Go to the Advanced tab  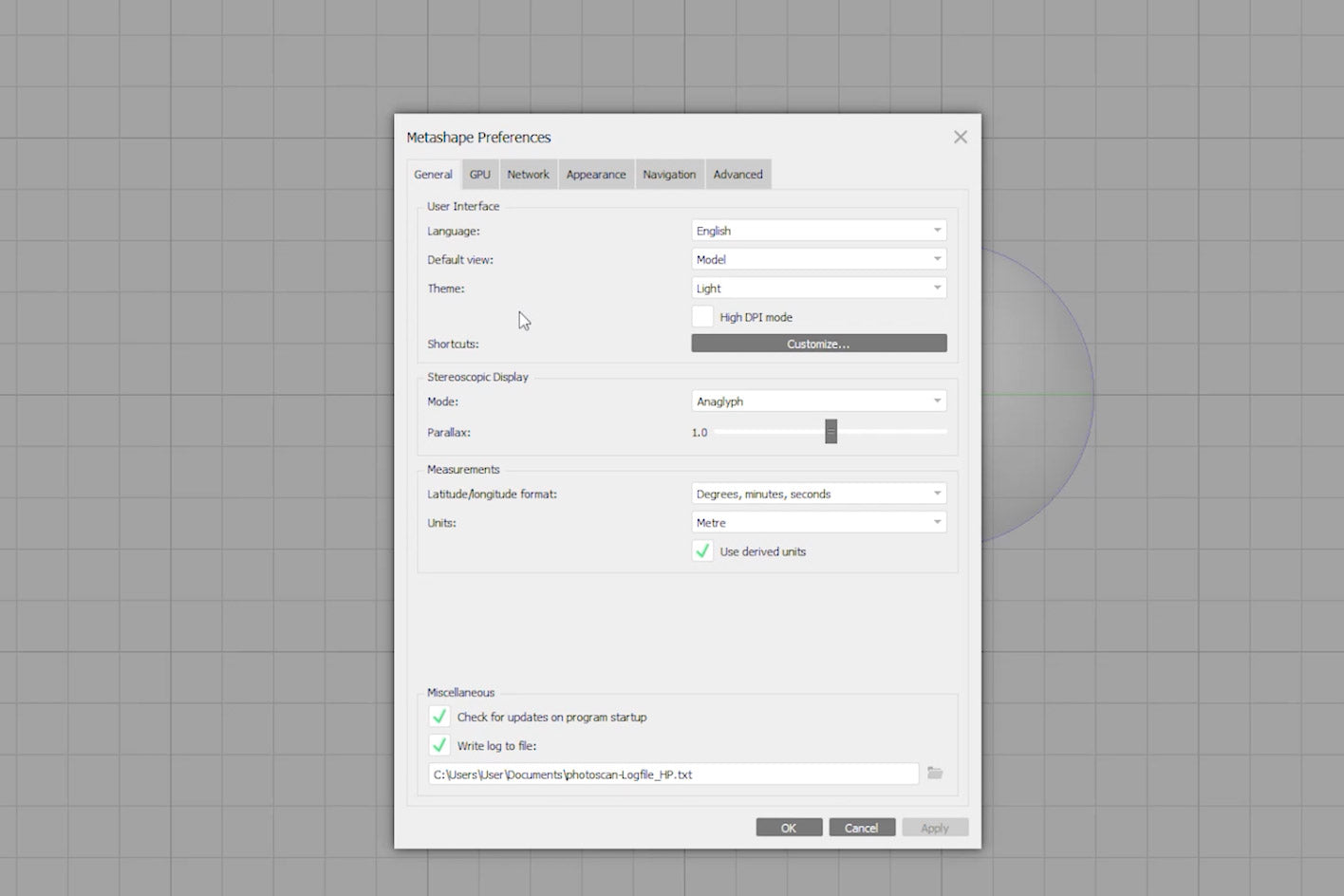click(x=738, y=175)
